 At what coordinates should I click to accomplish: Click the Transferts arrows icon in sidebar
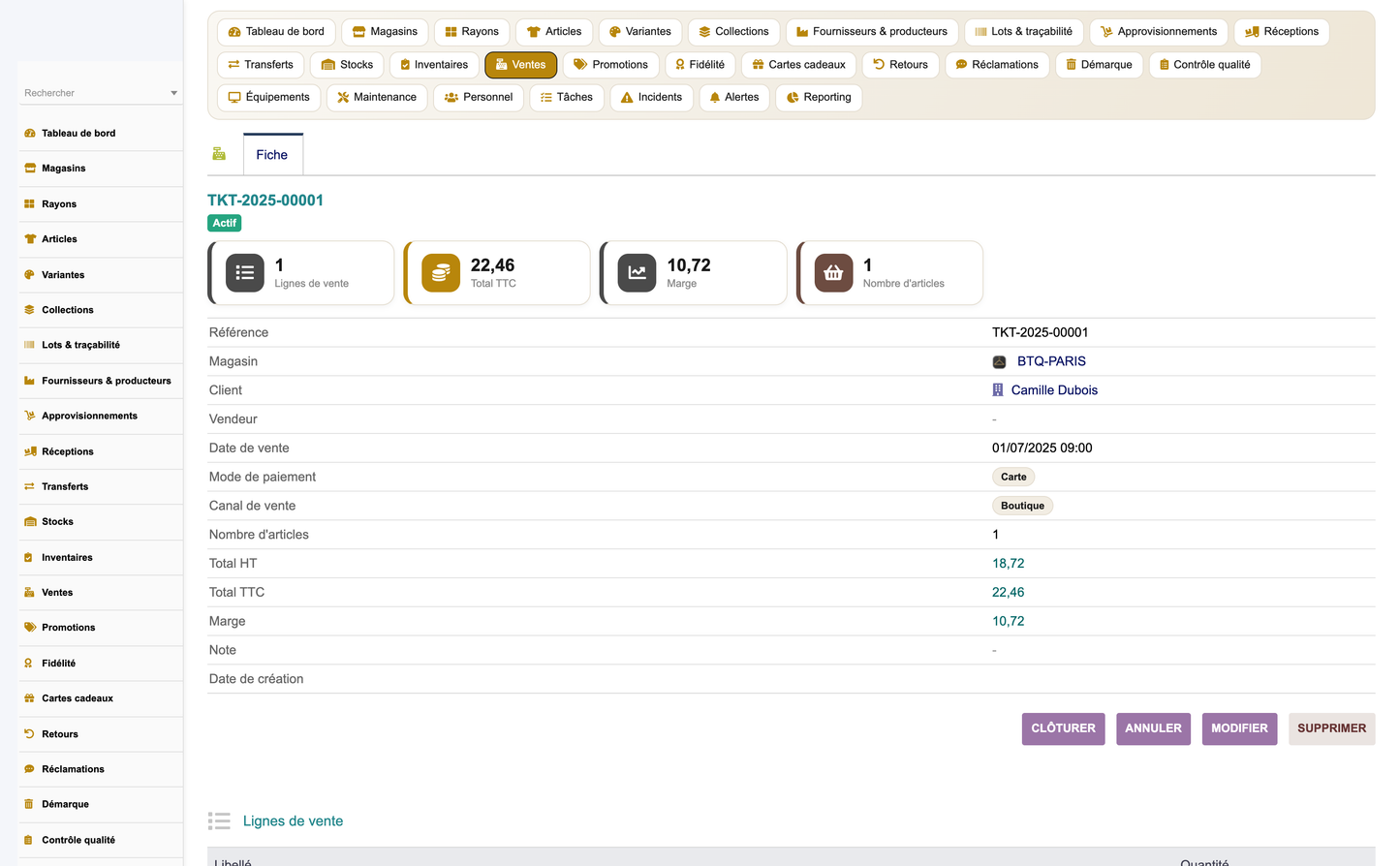point(30,486)
